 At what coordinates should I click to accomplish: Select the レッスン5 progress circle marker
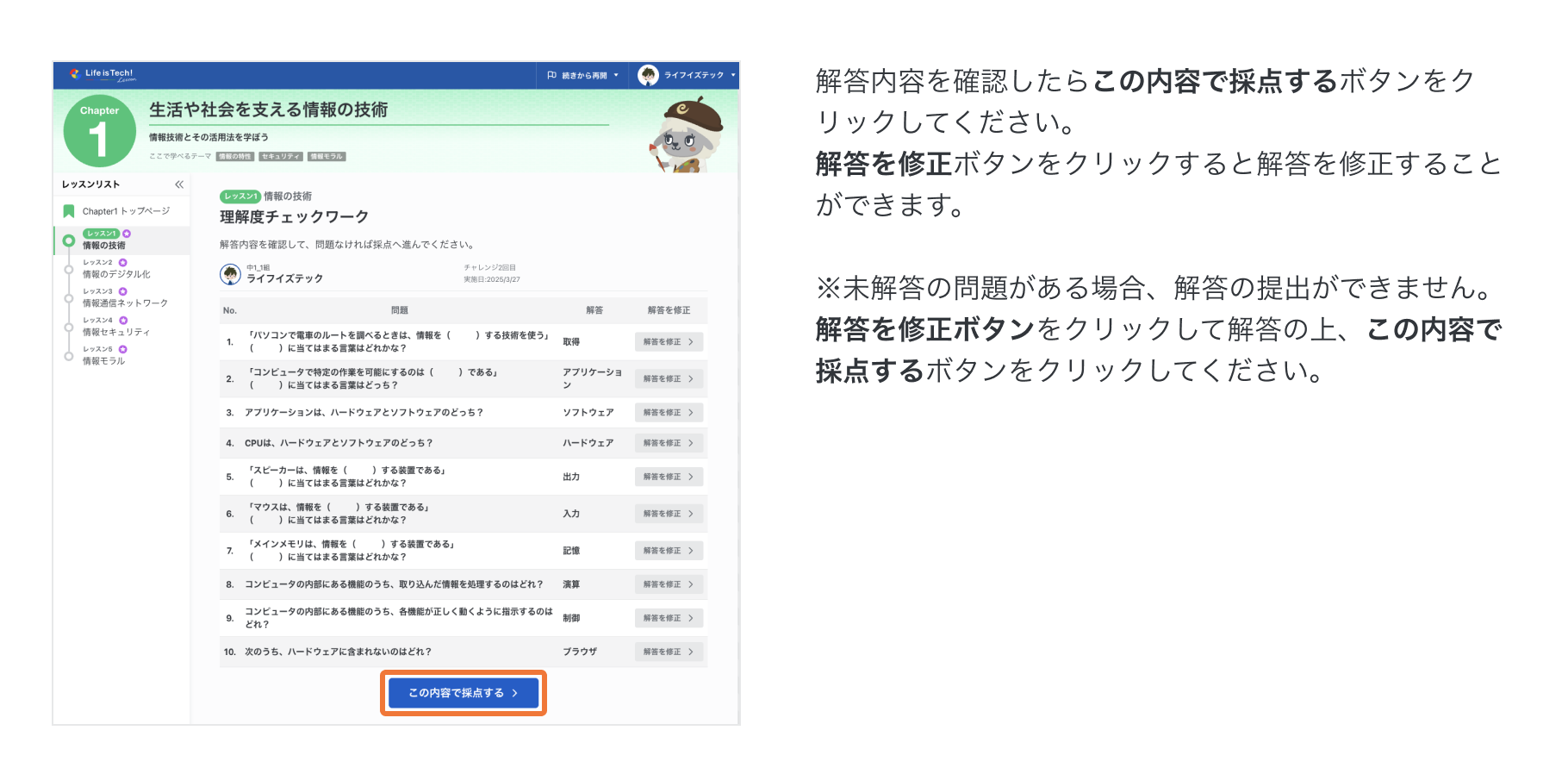click(69, 356)
